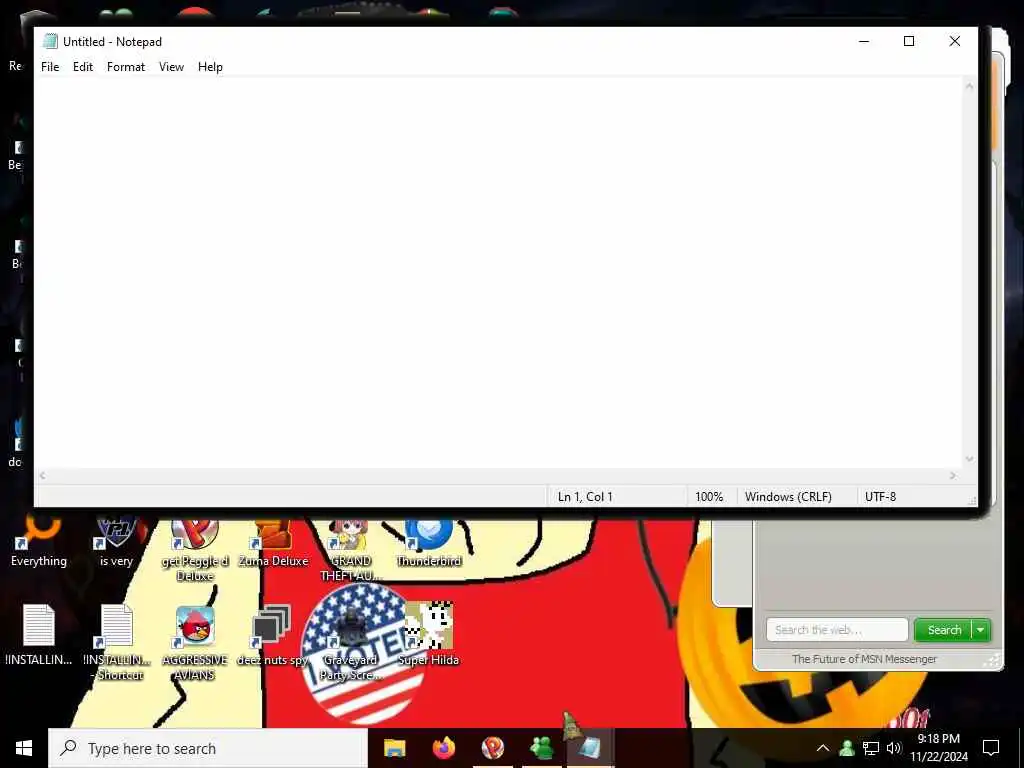Click the Windows (CRLF) status entry
This screenshot has height=768, width=1024.
pyautogui.click(x=788, y=497)
